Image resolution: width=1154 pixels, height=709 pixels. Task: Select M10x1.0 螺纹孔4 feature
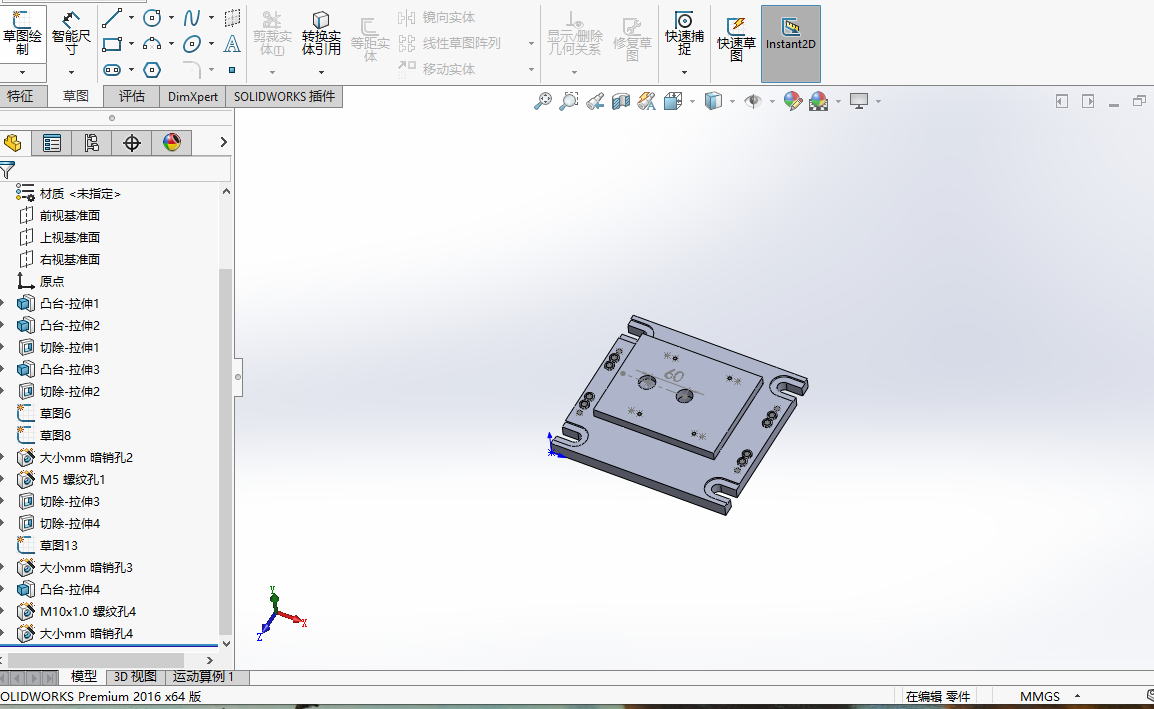(88, 612)
